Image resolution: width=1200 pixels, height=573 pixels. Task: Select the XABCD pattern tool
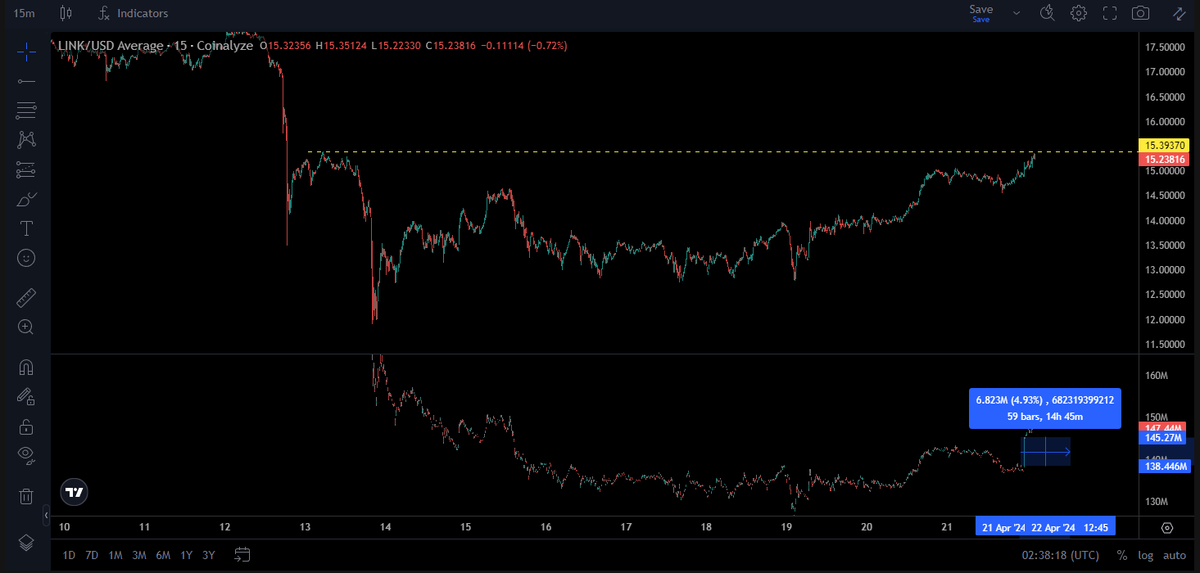click(x=26, y=140)
